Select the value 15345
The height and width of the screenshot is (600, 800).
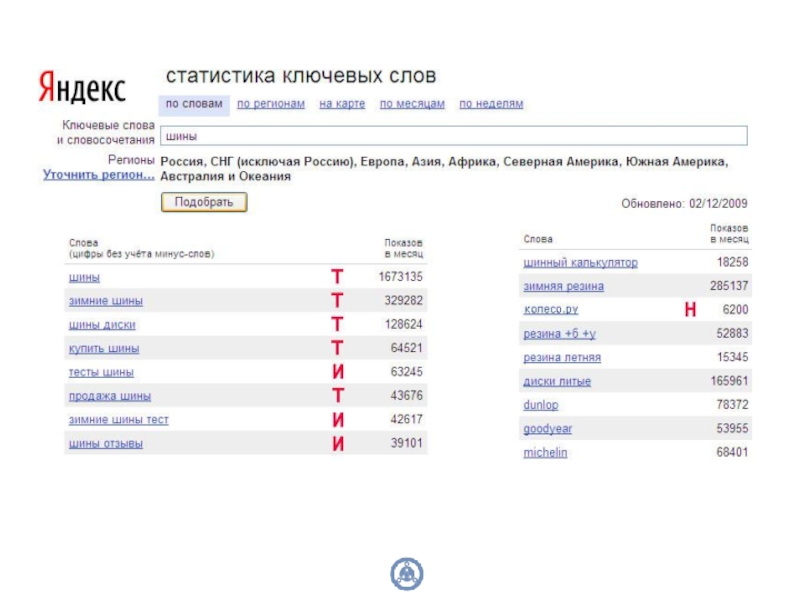click(x=732, y=357)
